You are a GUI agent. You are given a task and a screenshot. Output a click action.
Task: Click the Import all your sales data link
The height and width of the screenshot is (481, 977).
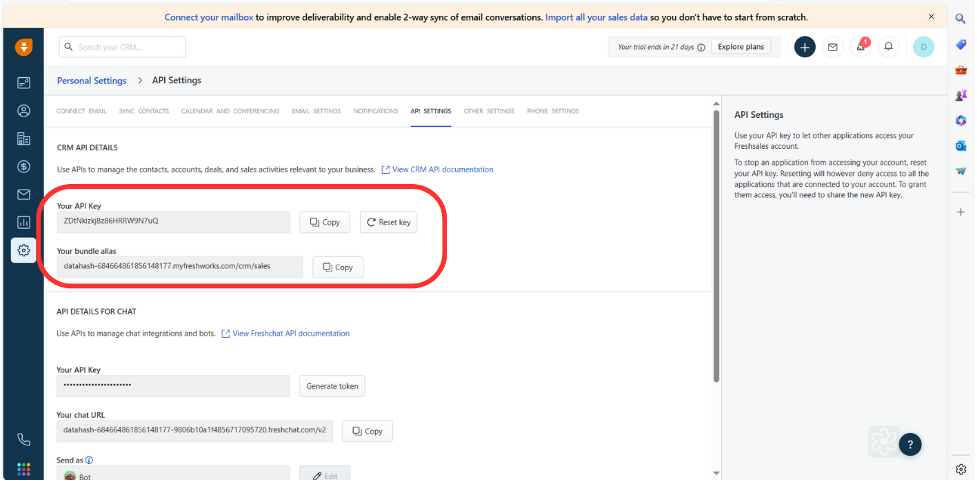pyautogui.click(x=596, y=17)
